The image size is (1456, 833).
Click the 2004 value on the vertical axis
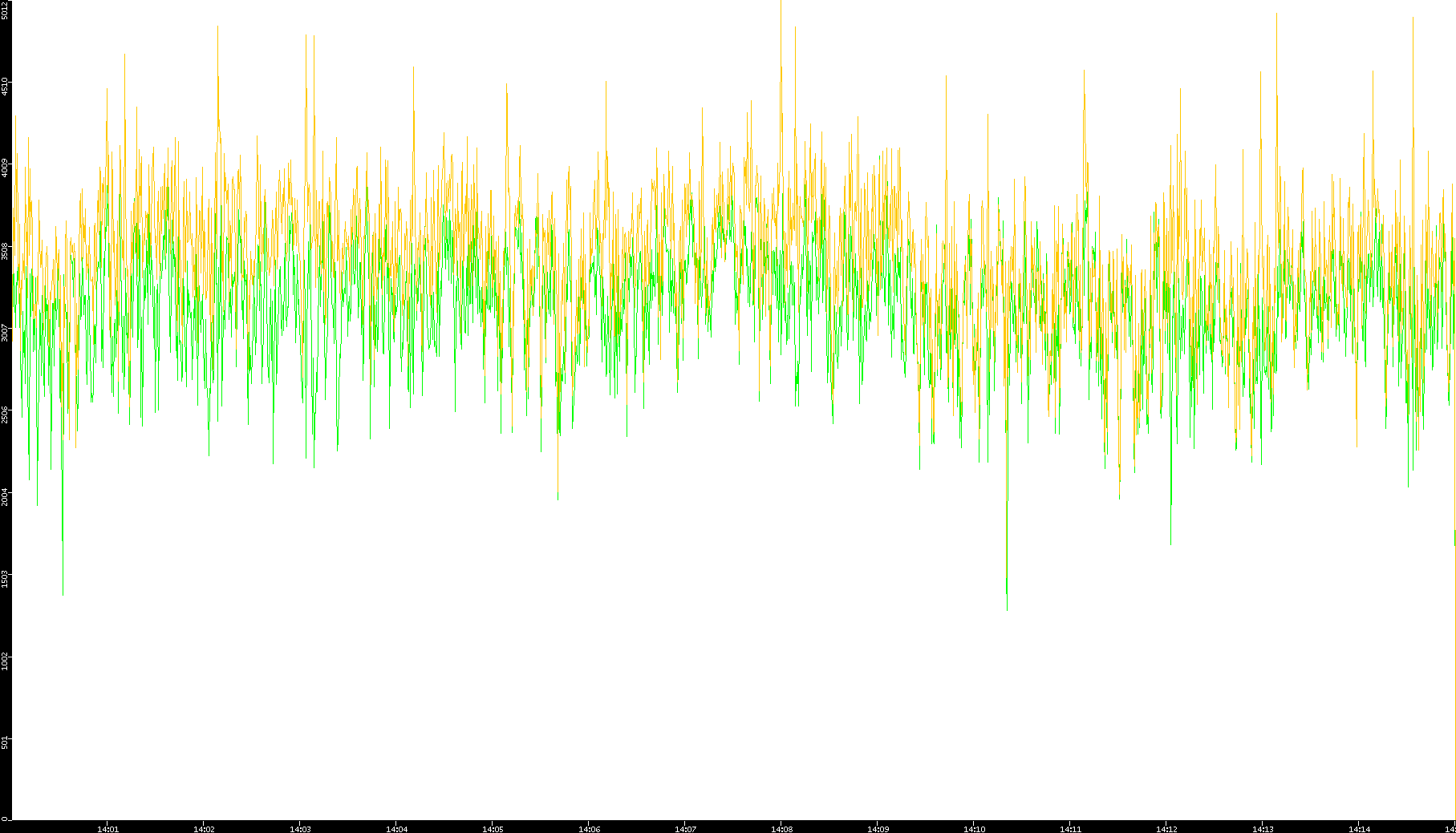pyautogui.click(x=5, y=497)
